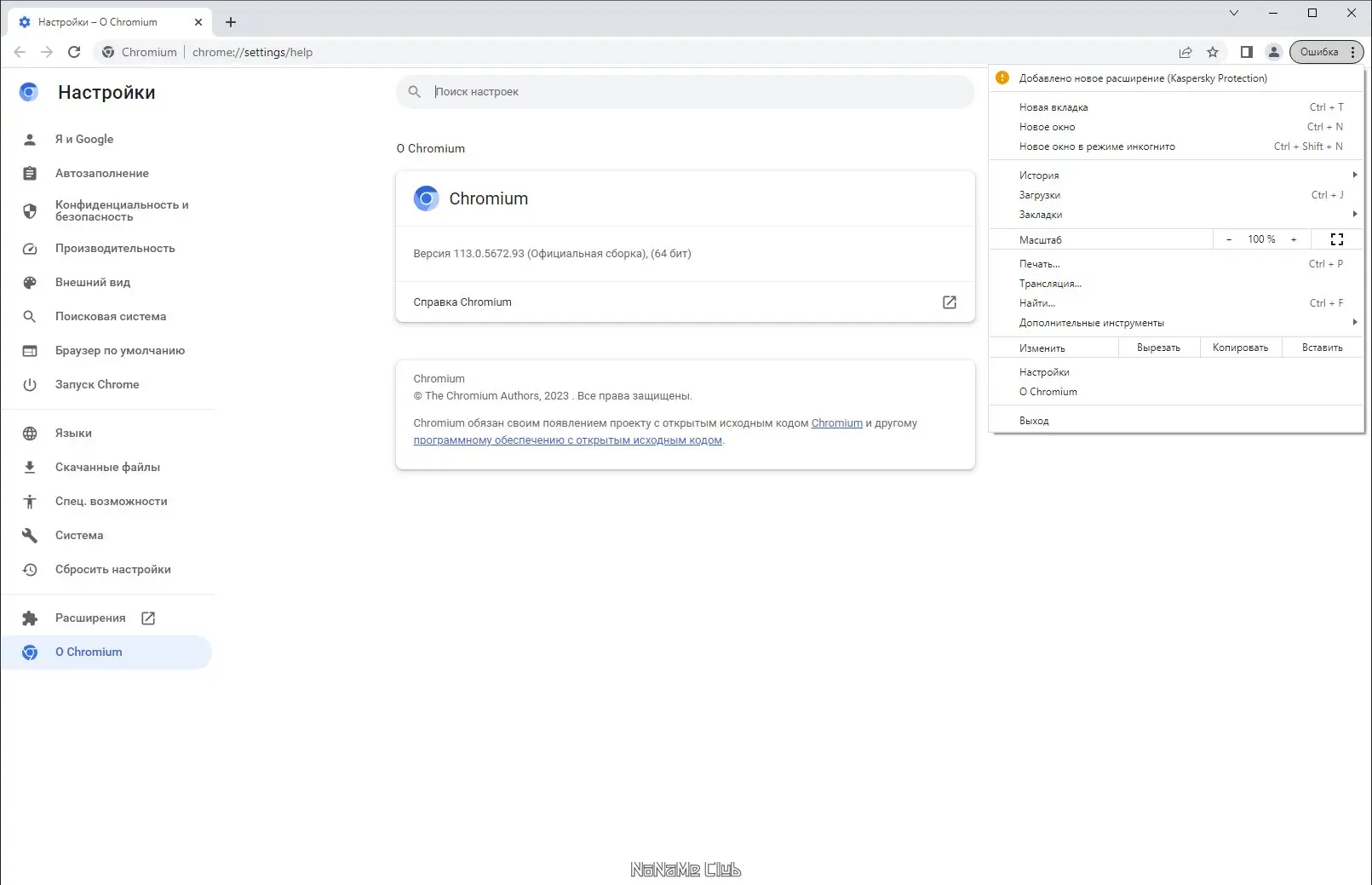
Task: Select Сбросить настройки in sidebar
Action: (x=113, y=569)
